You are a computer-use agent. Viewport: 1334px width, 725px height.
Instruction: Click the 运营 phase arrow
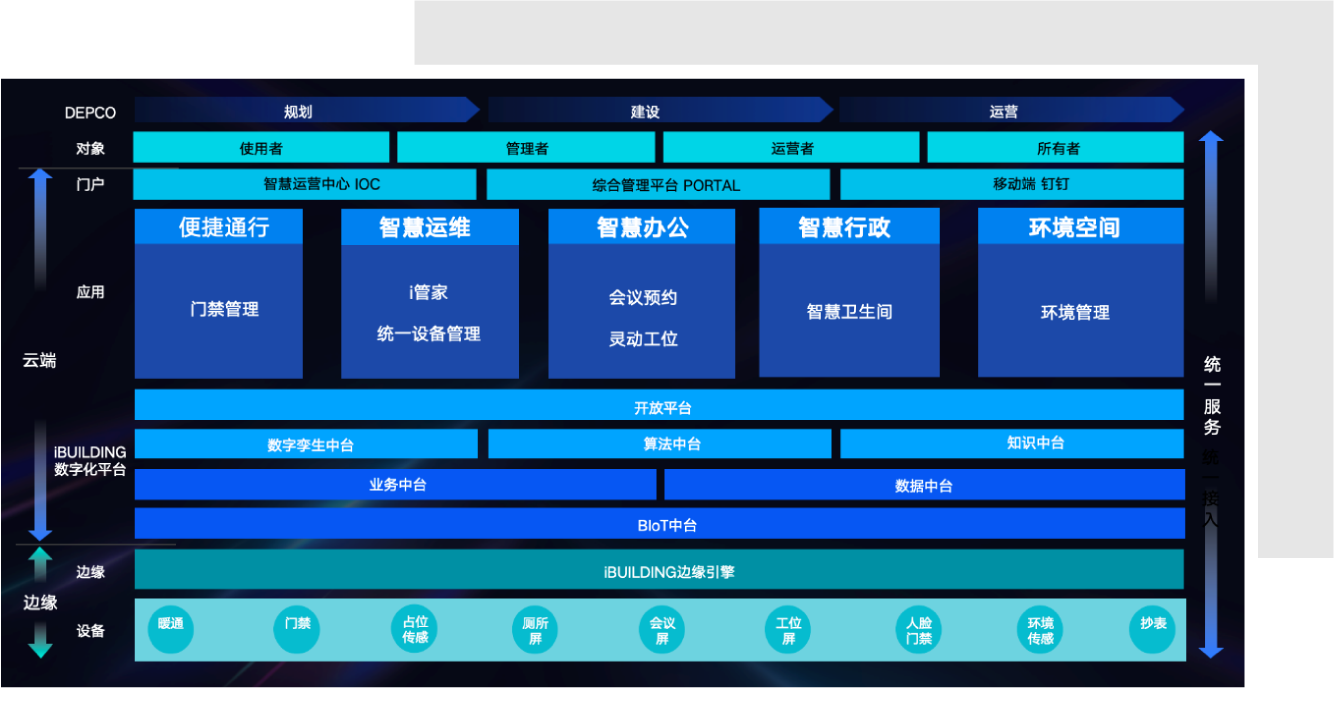tap(1011, 110)
